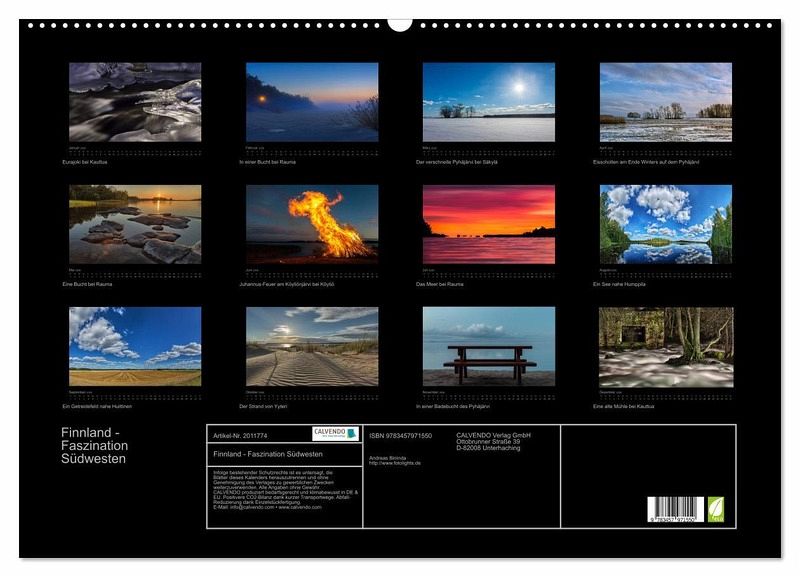Open the Johannus-Feuer bonfire photo
Viewport: 800px width, 577px height.
tap(312, 224)
